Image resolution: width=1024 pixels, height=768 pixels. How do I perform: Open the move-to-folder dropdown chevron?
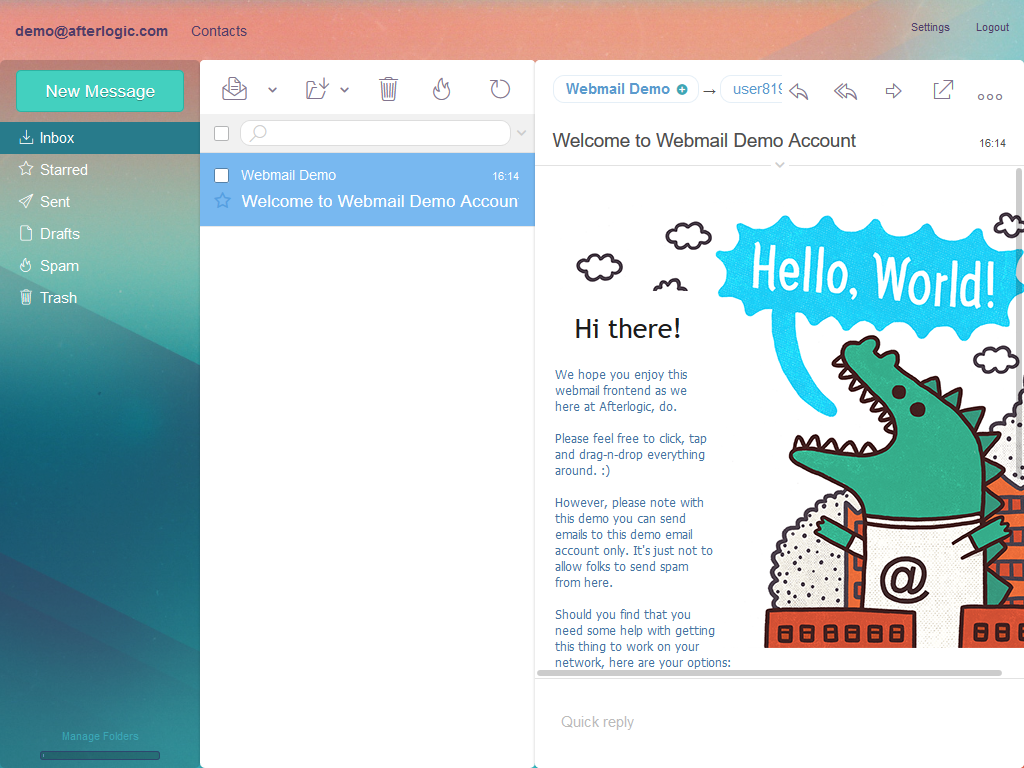tap(345, 89)
